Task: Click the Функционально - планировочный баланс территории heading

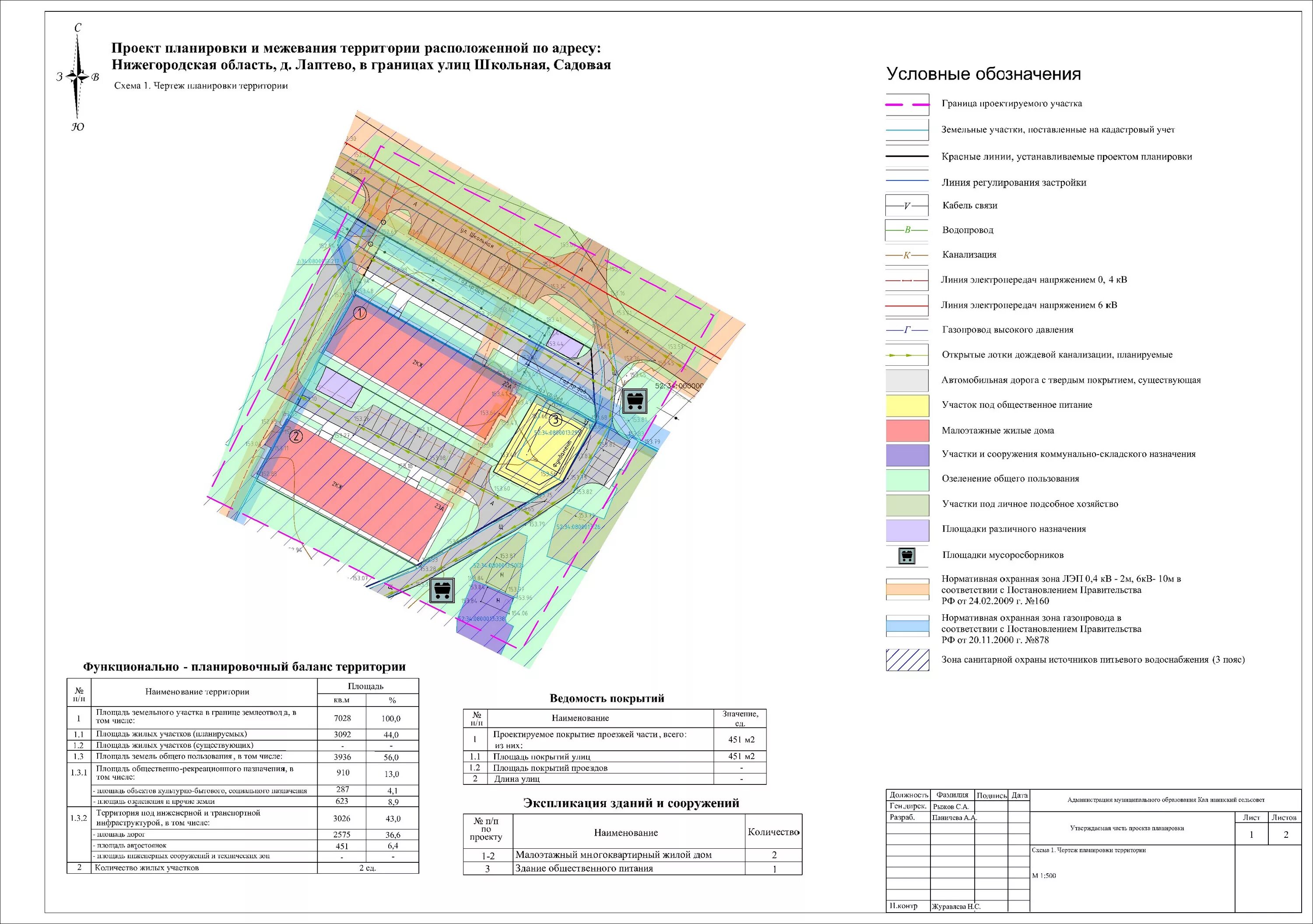Action: pos(244,667)
